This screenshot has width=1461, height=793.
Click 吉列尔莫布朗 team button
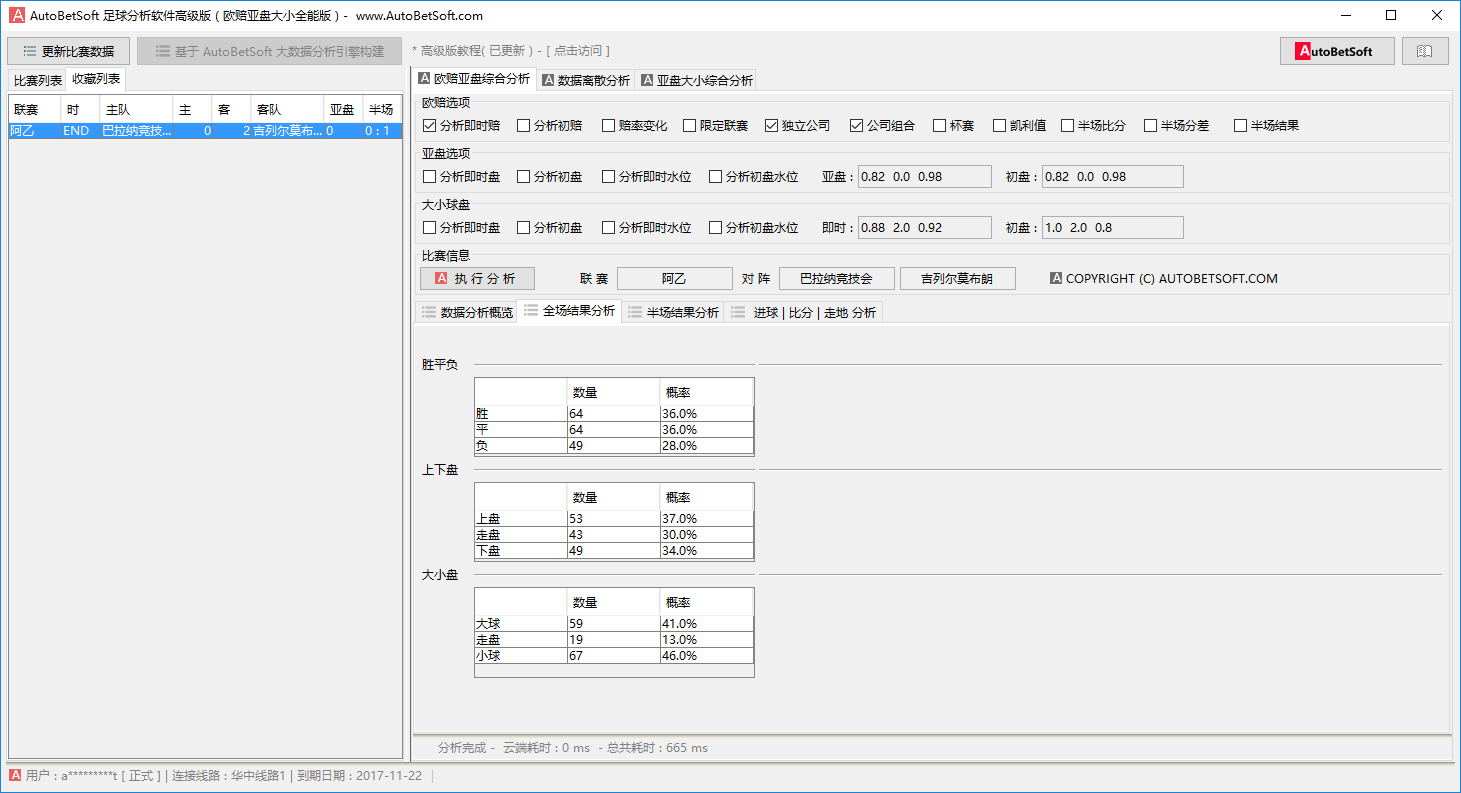958,278
